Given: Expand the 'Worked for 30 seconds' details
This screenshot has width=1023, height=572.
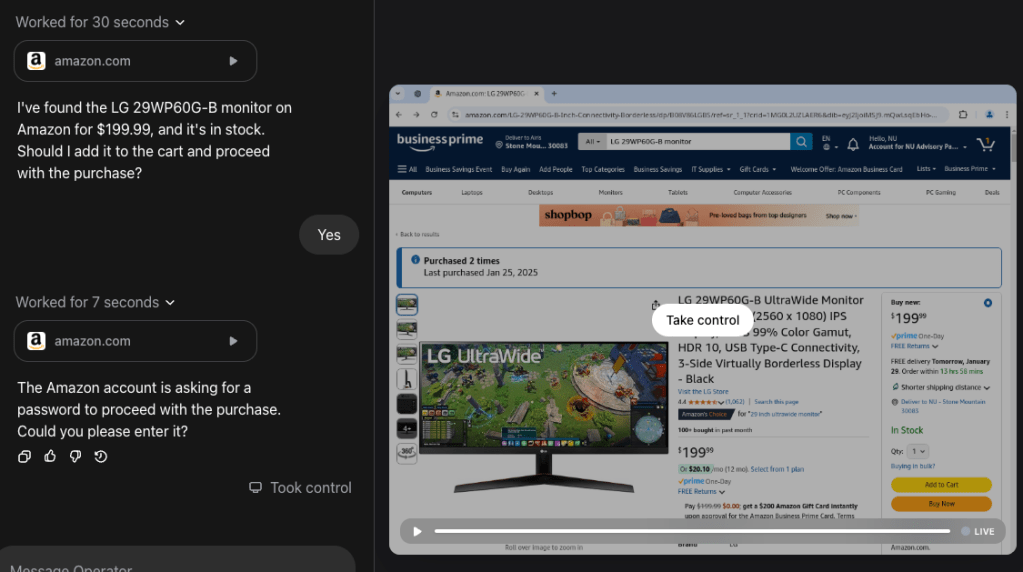Looking at the screenshot, I should 100,22.
